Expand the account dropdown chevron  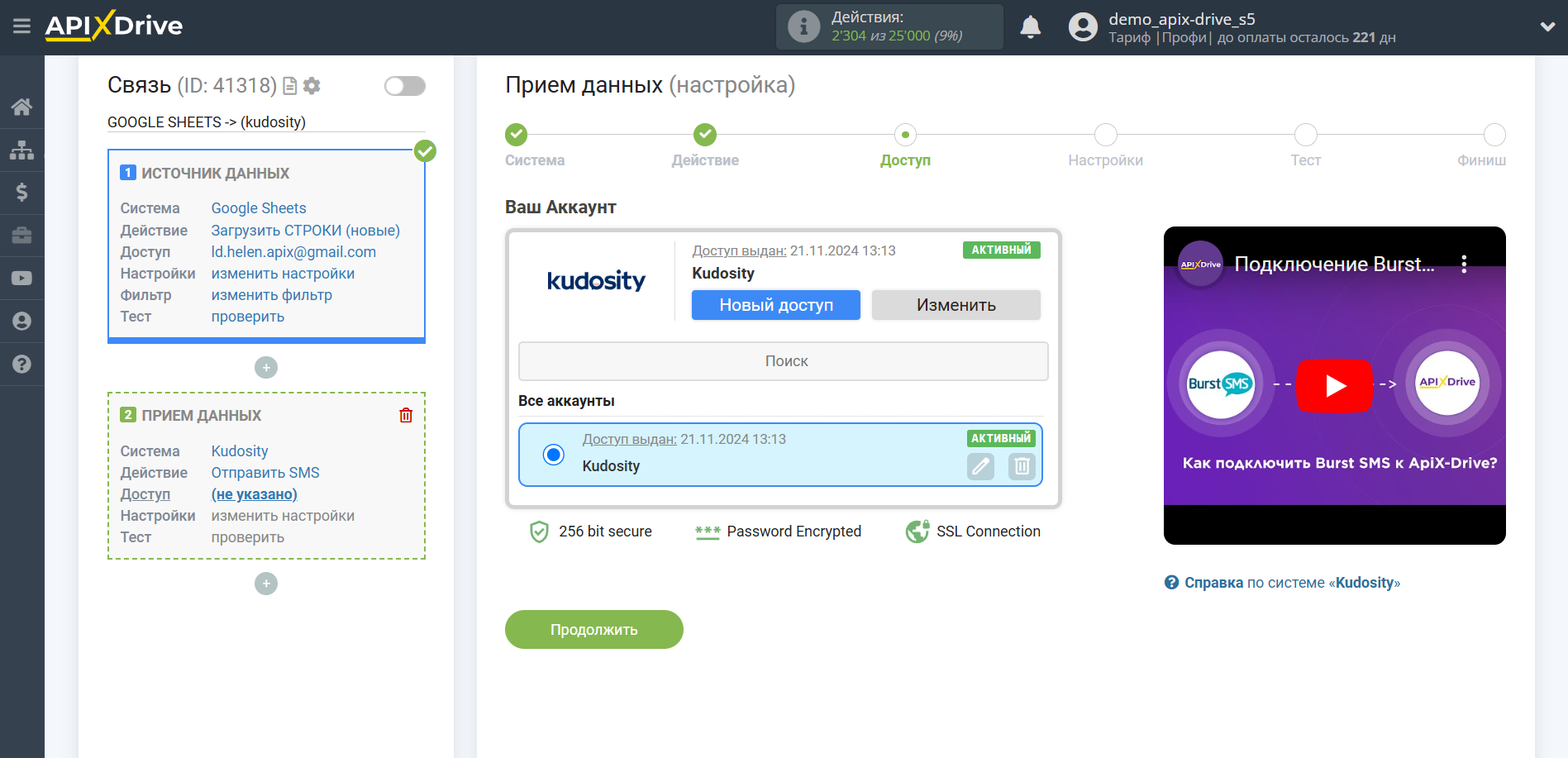tap(1547, 26)
